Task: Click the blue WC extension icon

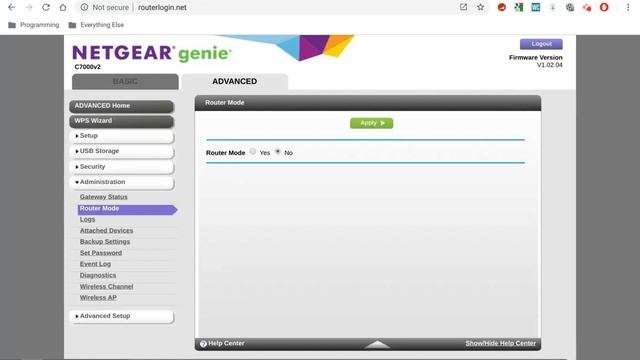Action: pyautogui.click(x=536, y=7)
